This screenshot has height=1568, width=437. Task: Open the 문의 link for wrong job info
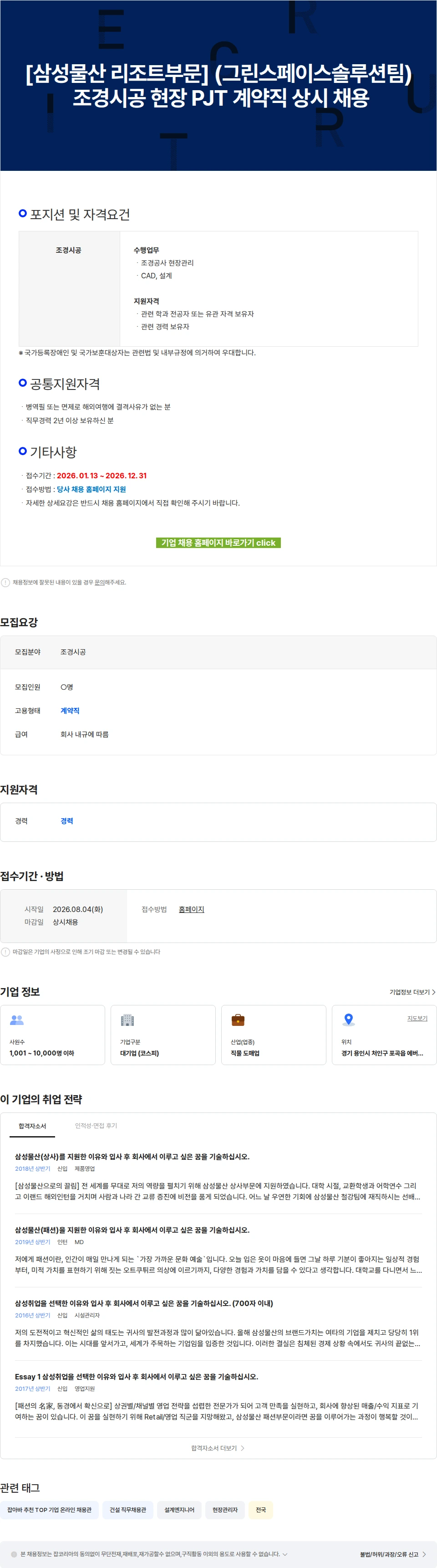99,583
